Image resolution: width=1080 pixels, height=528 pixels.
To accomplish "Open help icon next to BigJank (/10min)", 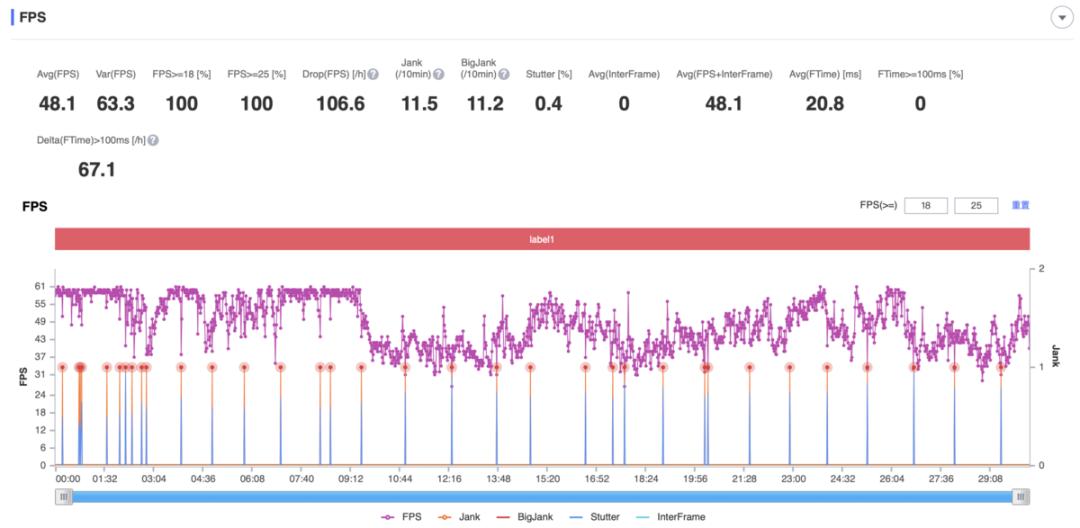I will tap(504, 74).
